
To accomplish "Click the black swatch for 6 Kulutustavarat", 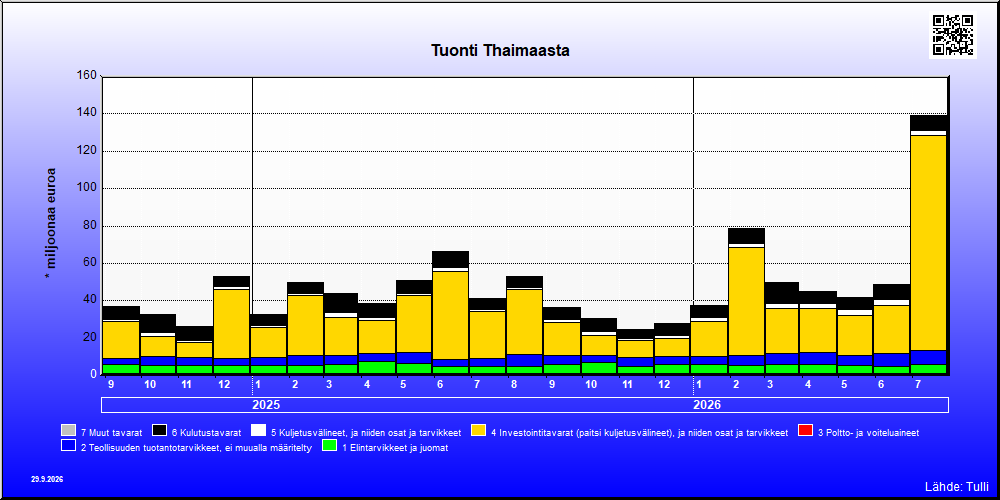I will (x=159, y=431).
